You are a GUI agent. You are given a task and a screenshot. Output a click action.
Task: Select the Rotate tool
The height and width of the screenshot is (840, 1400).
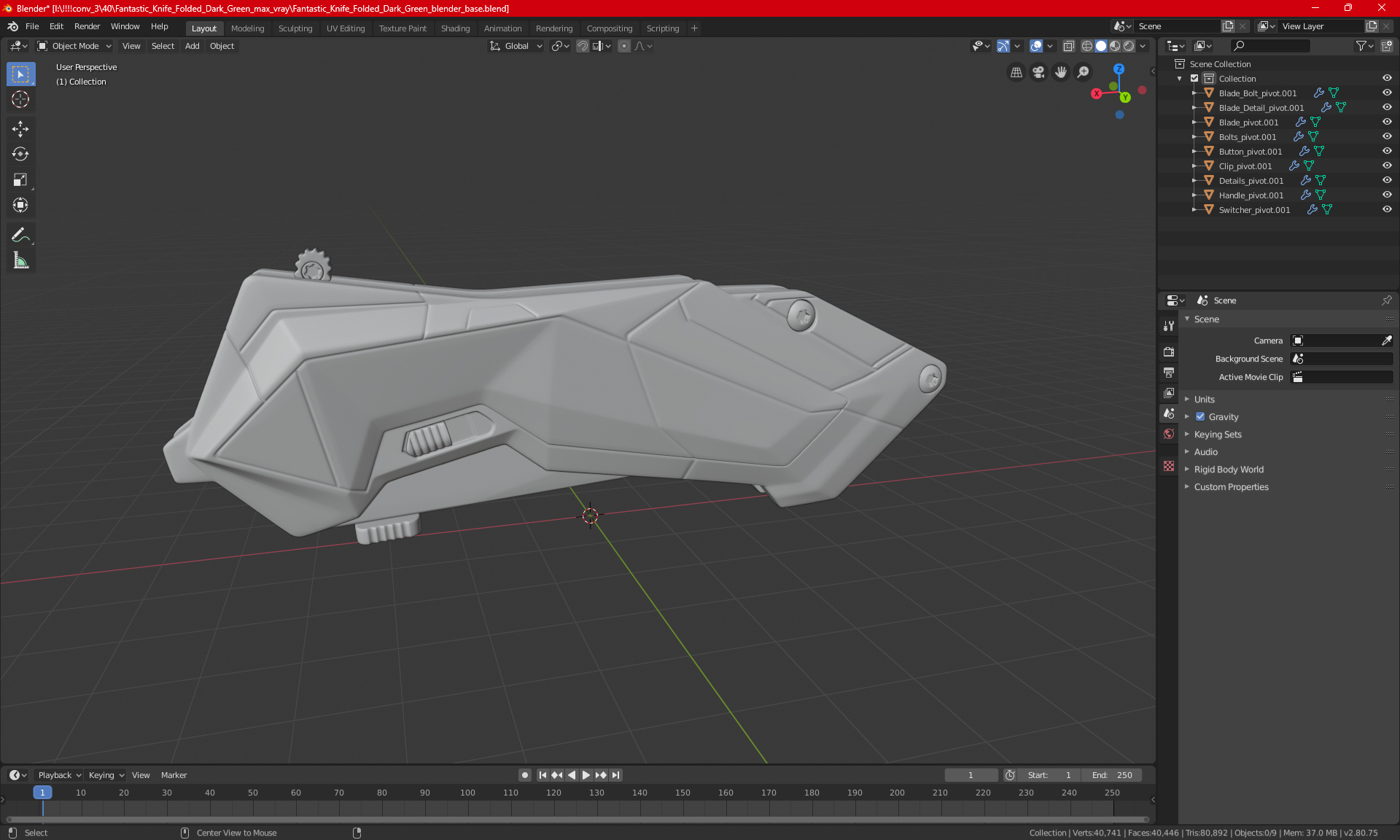pyautogui.click(x=20, y=155)
